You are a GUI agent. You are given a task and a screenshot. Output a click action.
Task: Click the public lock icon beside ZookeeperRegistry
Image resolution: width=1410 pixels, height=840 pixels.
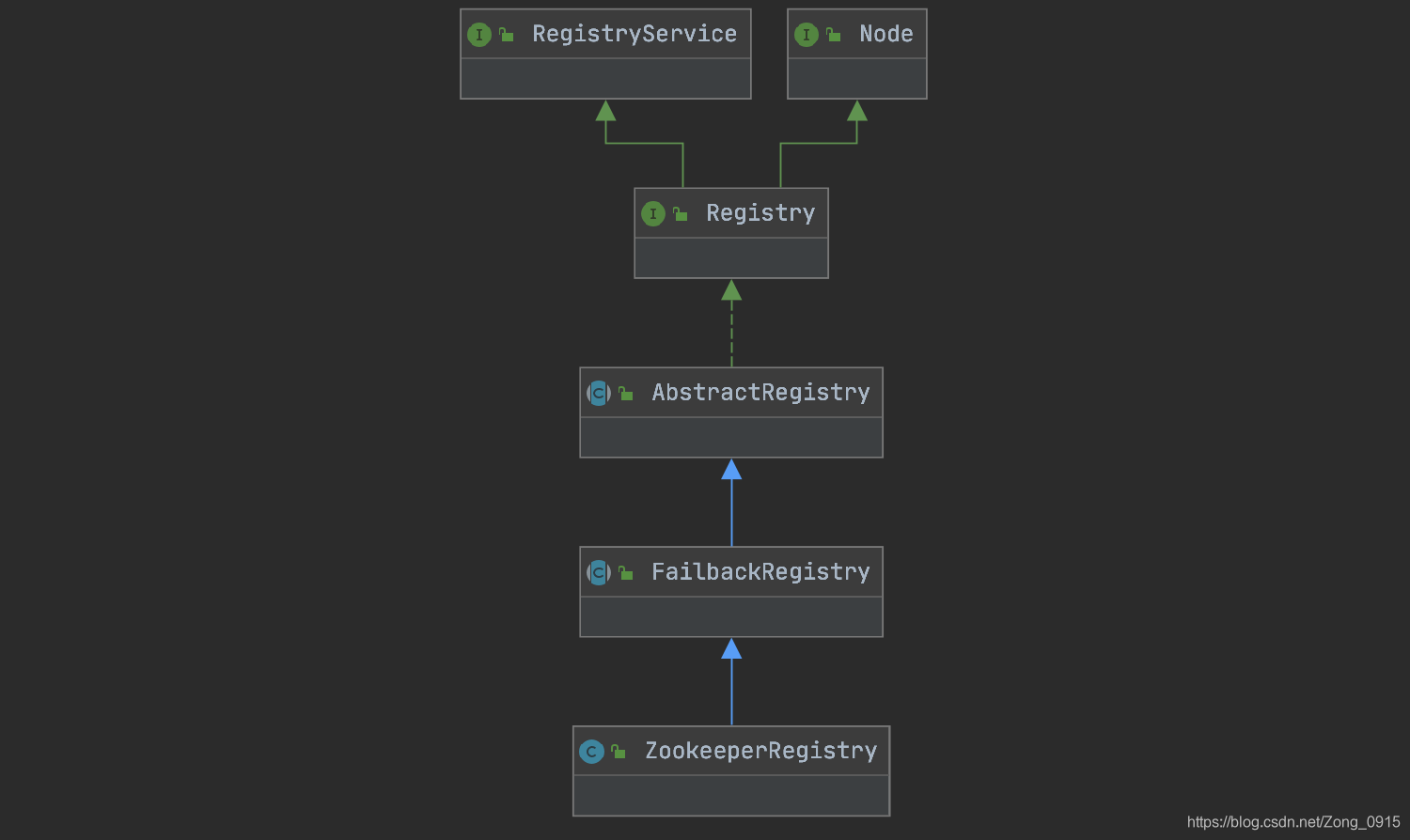point(618,752)
